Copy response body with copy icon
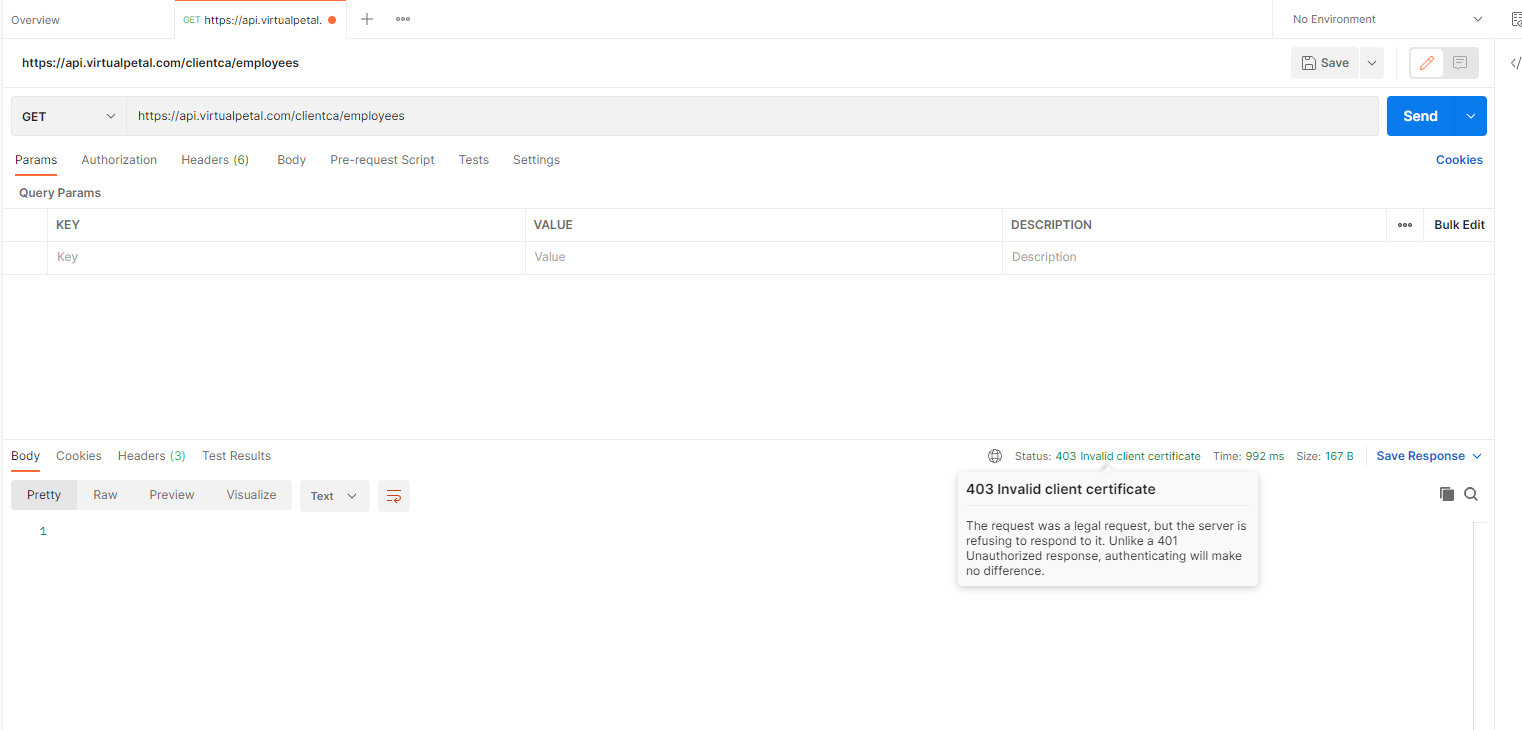Screen dimensions: 1522x730 [x=1446, y=494]
